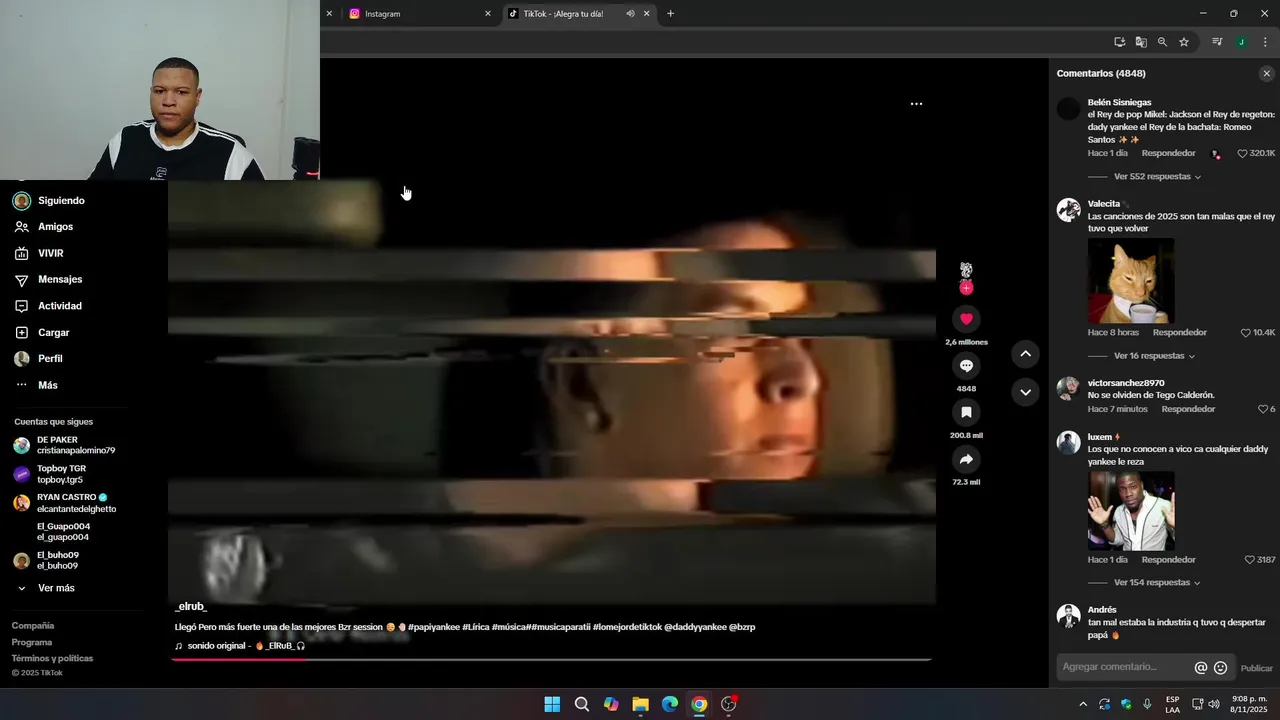
Task: Reply to Belén Sisniegas's comment
Action: [x=1168, y=154]
